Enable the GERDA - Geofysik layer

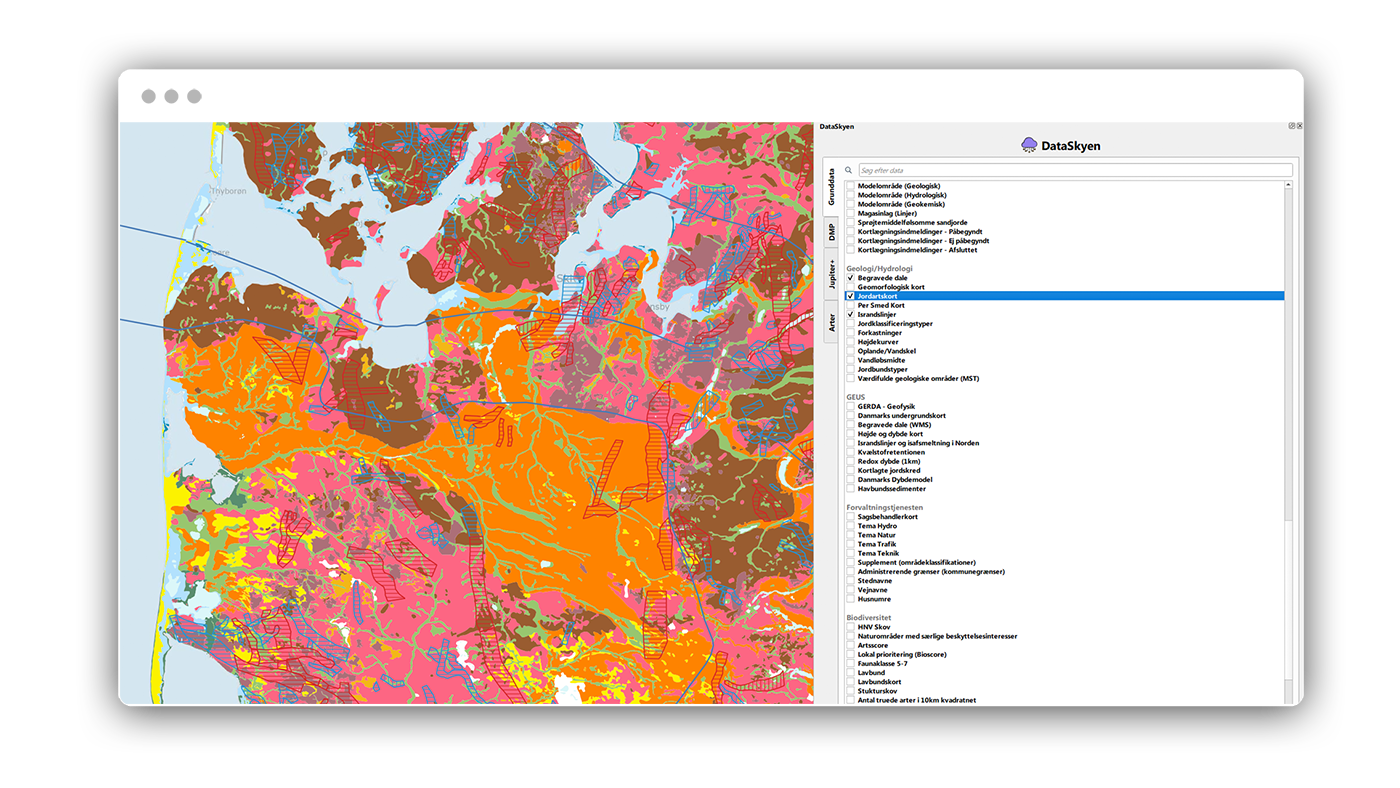(851, 406)
